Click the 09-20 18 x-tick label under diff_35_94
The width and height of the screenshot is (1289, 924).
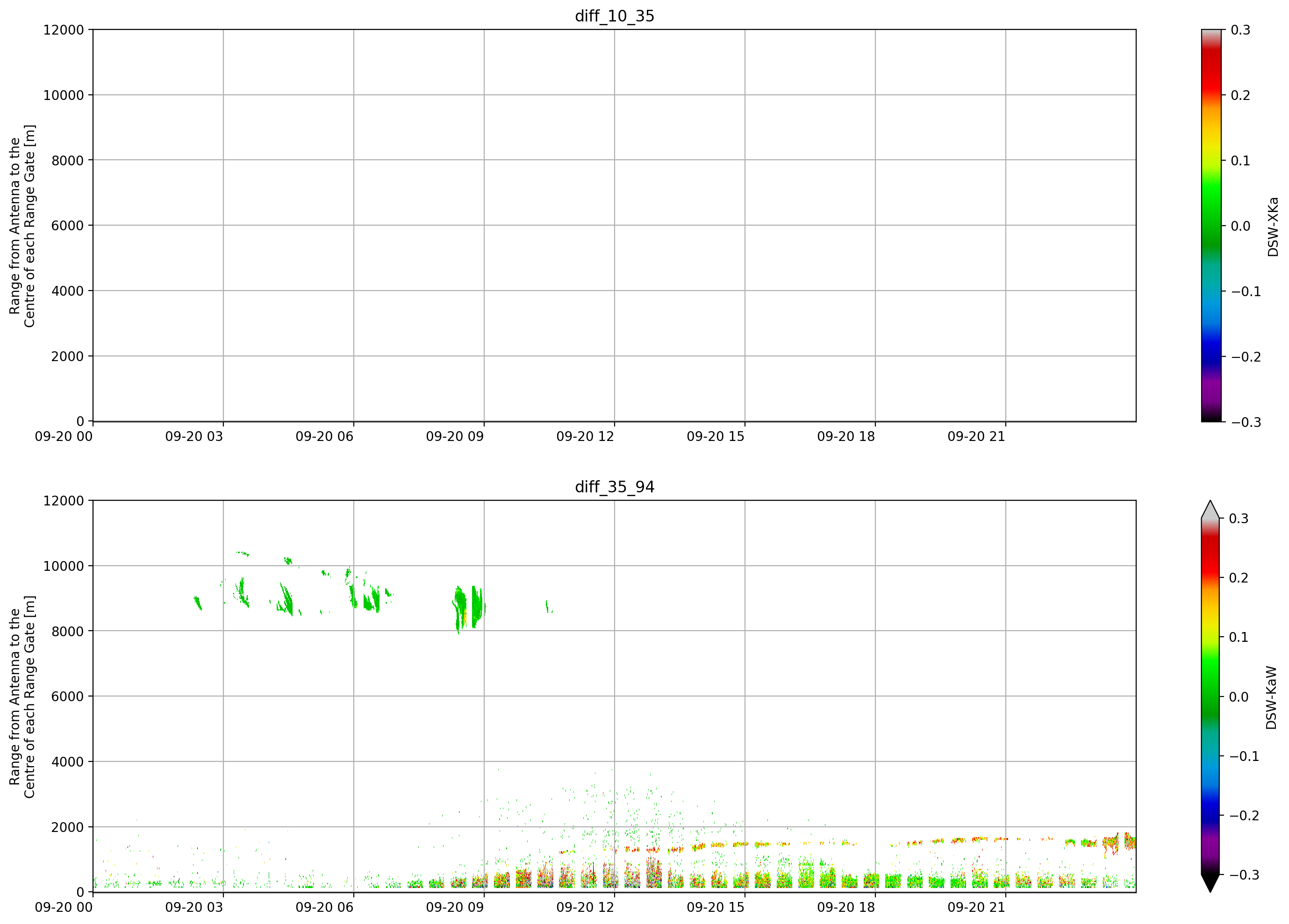pos(846,907)
